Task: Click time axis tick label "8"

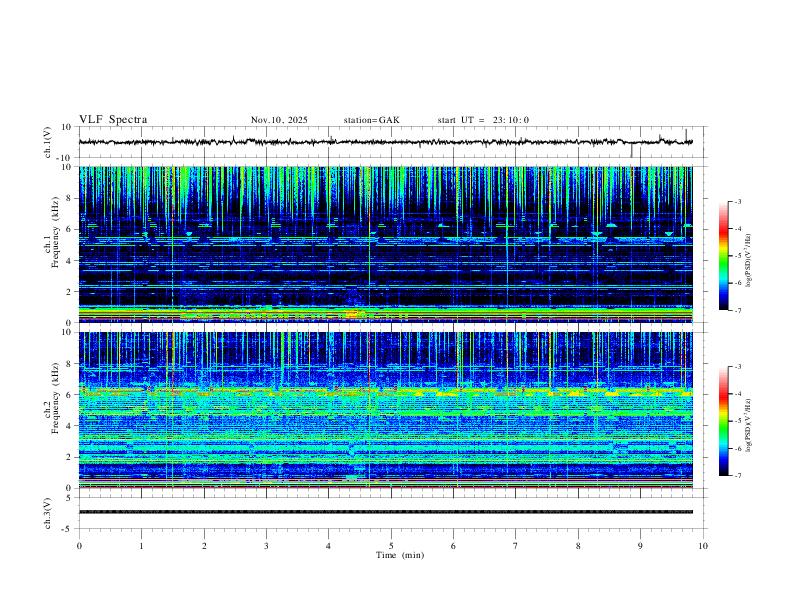Action: pyautogui.click(x=578, y=546)
